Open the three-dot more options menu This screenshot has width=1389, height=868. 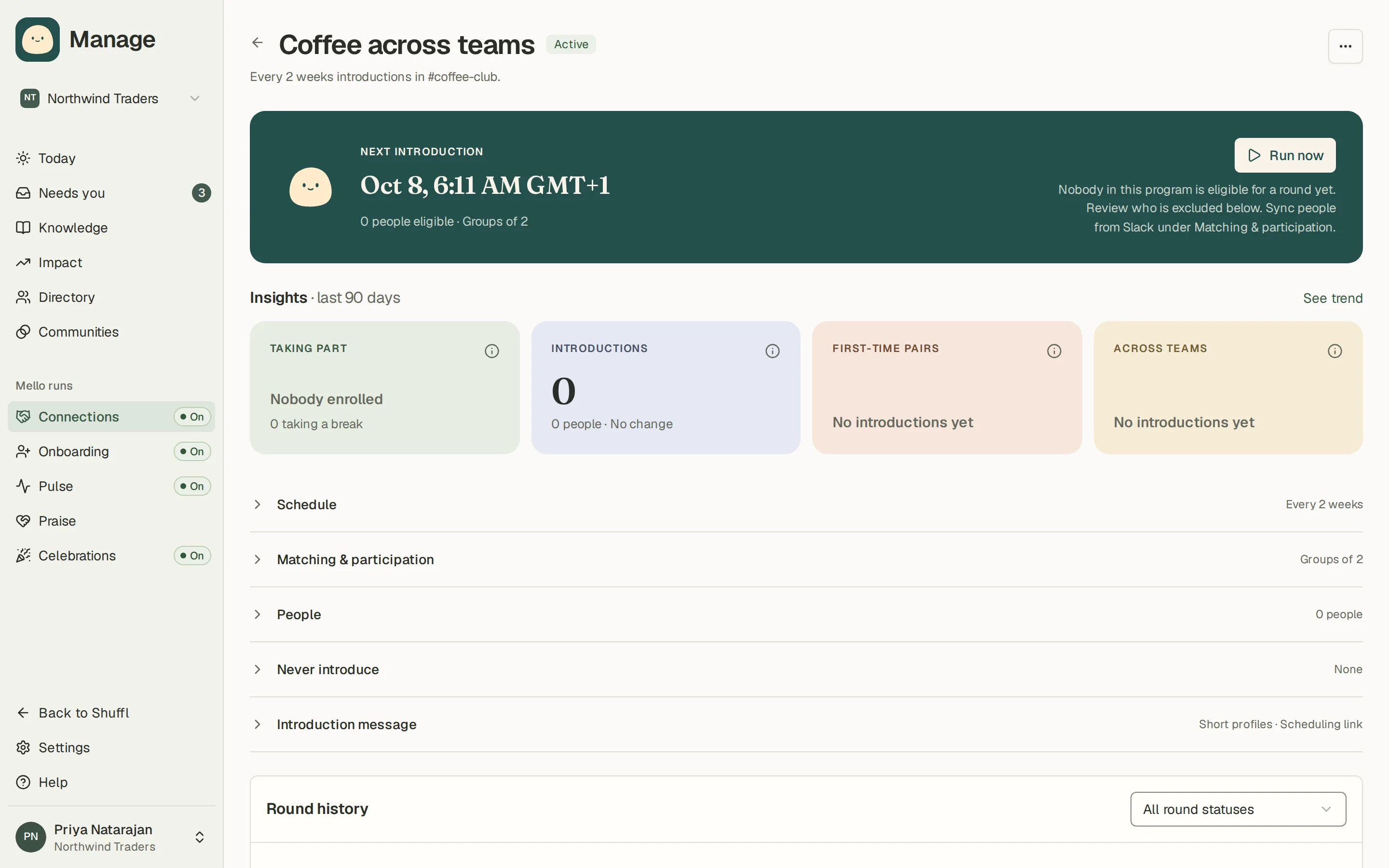(x=1345, y=46)
